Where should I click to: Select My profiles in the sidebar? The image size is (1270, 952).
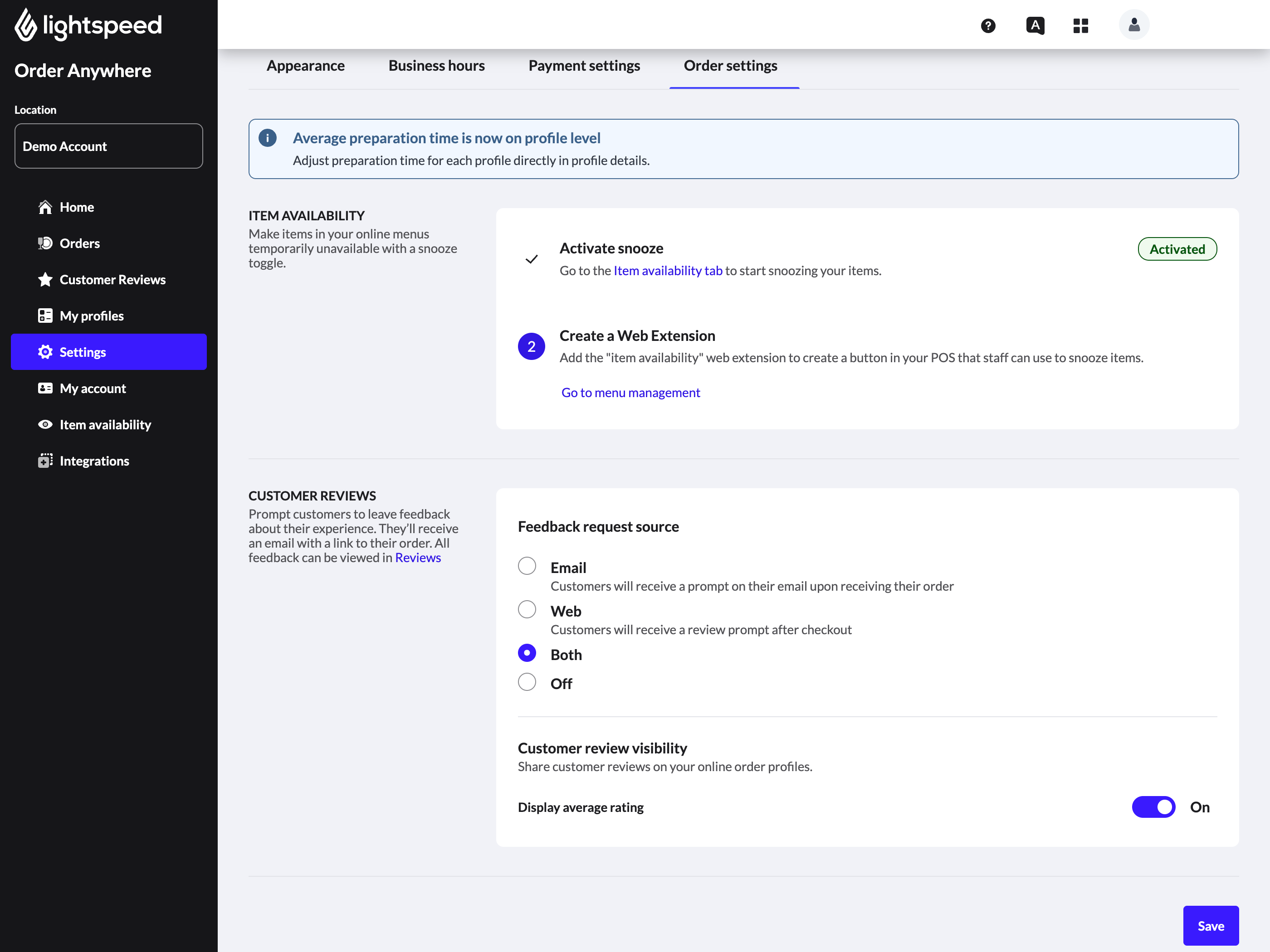[x=91, y=316]
